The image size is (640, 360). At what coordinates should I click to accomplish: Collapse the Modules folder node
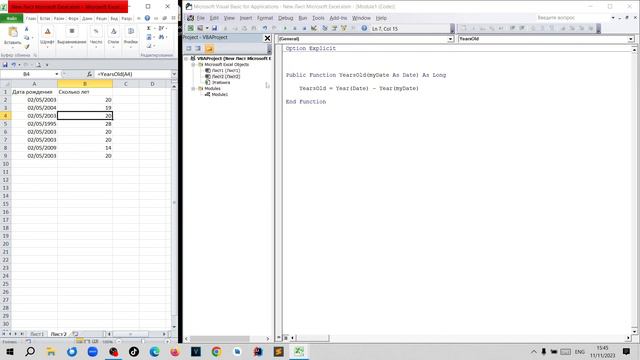(x=193, y=89)
